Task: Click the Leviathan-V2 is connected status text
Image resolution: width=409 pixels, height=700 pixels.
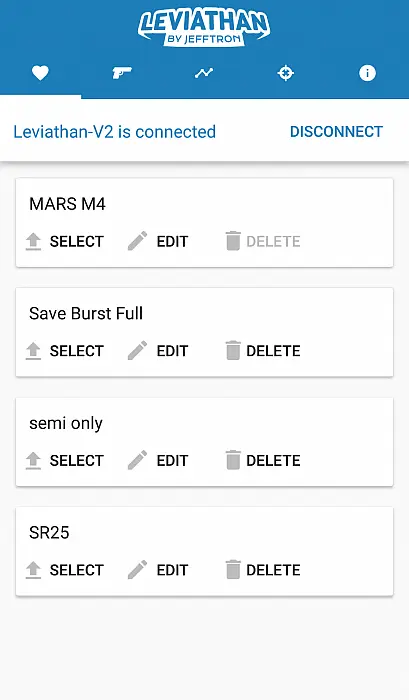Action: pos(115,132)
